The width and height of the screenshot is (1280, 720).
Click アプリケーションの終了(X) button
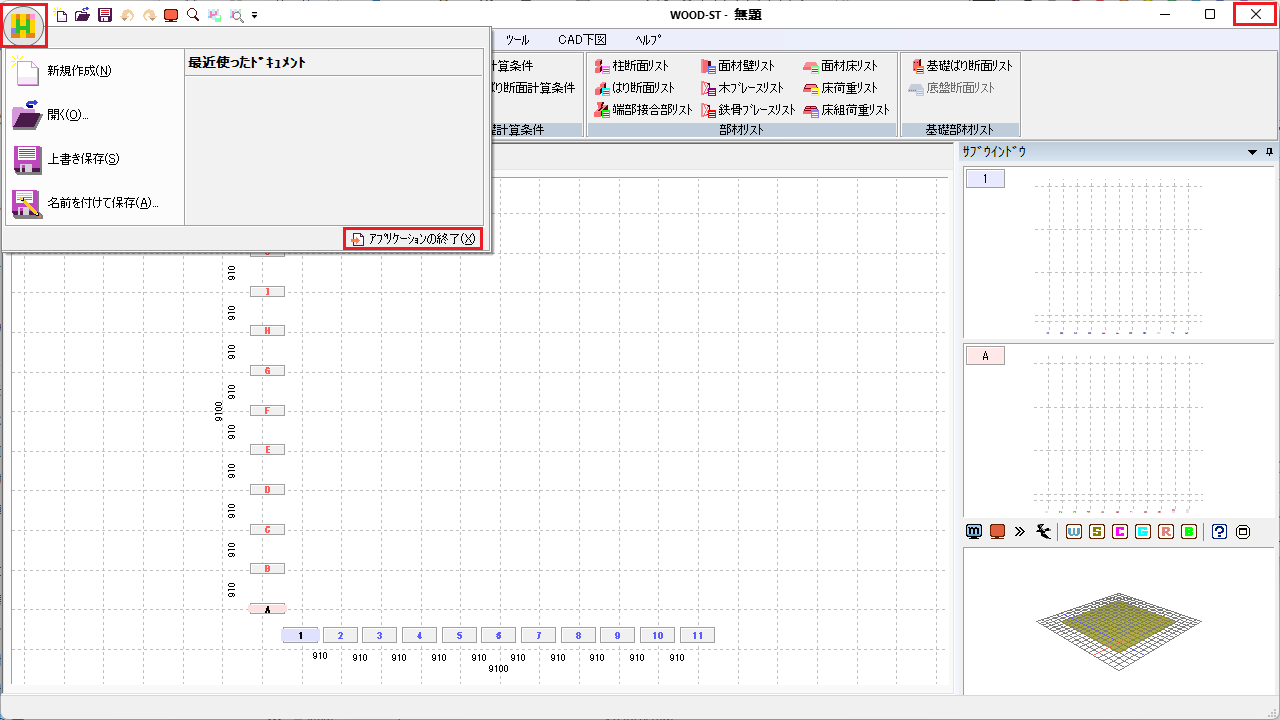(412, 239)
